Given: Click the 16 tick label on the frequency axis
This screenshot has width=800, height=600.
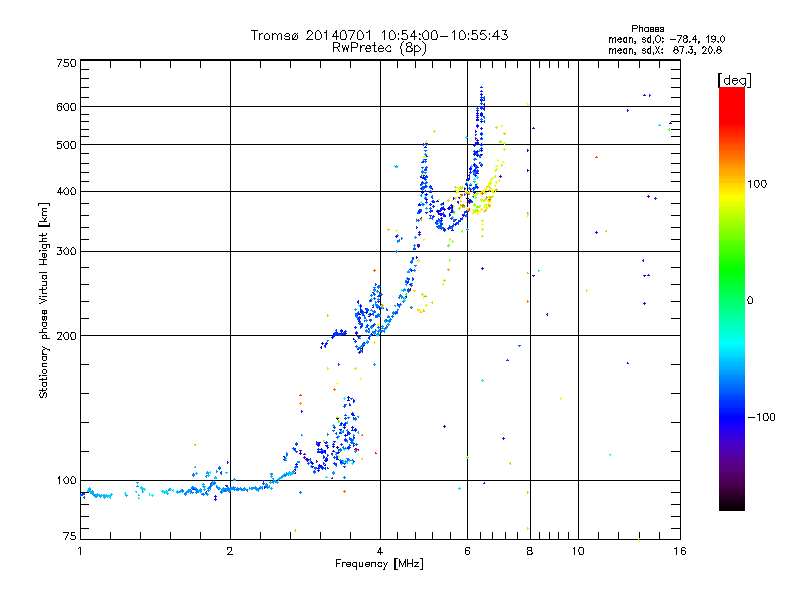Looking at the screenshot, I should (678, 552).
